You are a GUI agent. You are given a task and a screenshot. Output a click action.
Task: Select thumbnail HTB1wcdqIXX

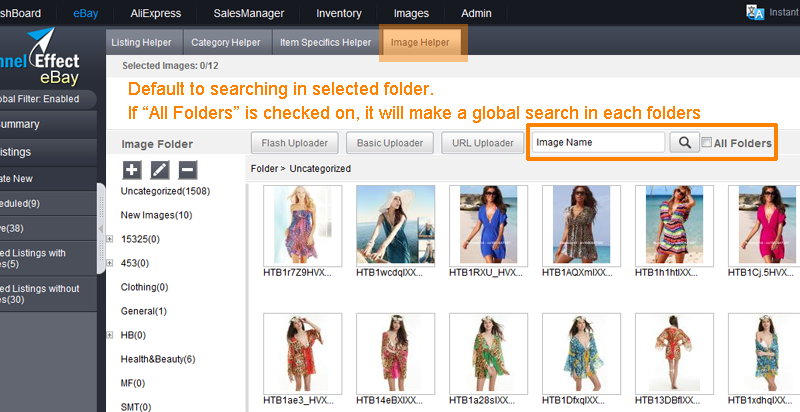(x=395, y=225)
